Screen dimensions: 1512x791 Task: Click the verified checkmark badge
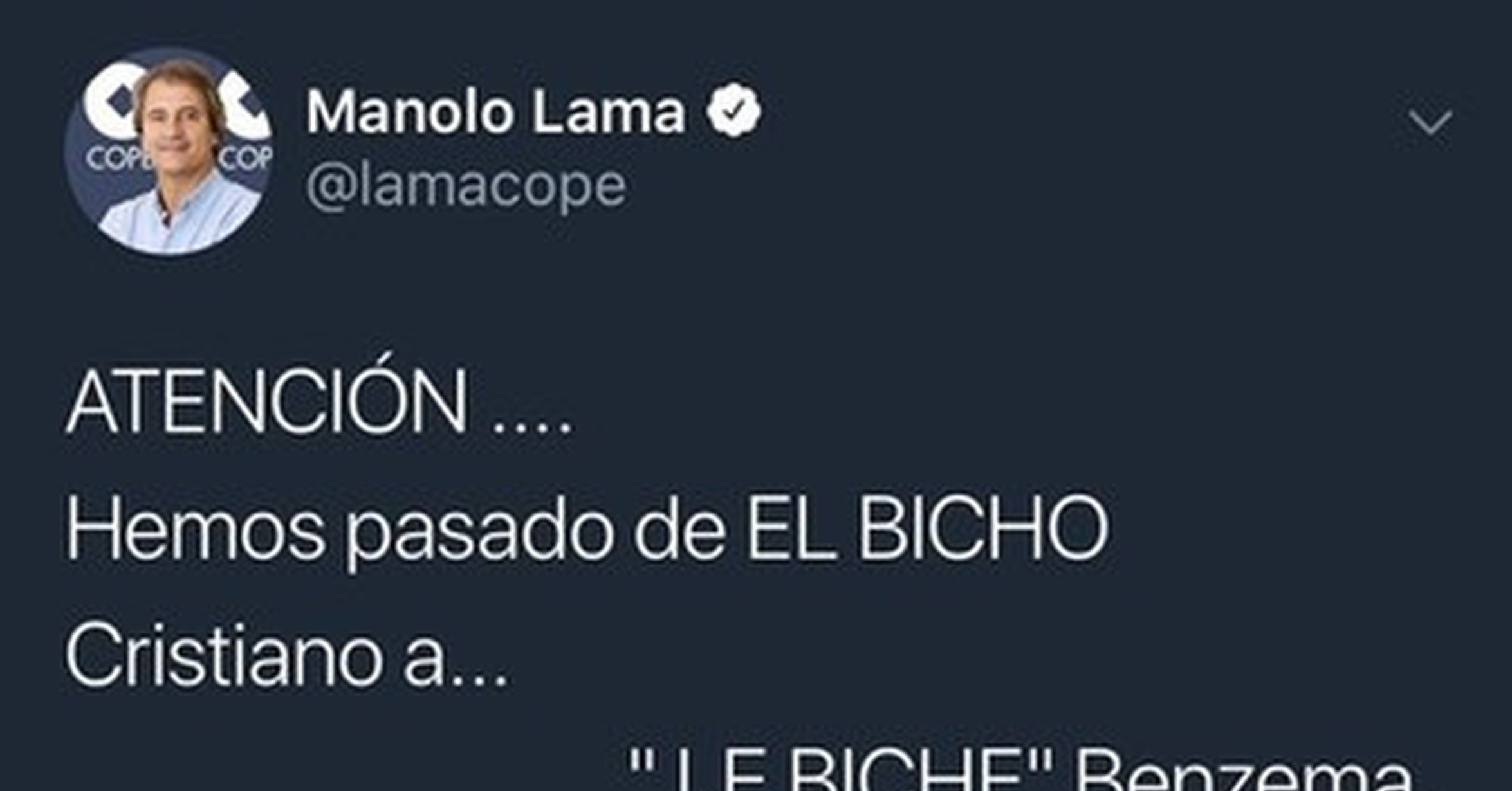pos(733,111)
